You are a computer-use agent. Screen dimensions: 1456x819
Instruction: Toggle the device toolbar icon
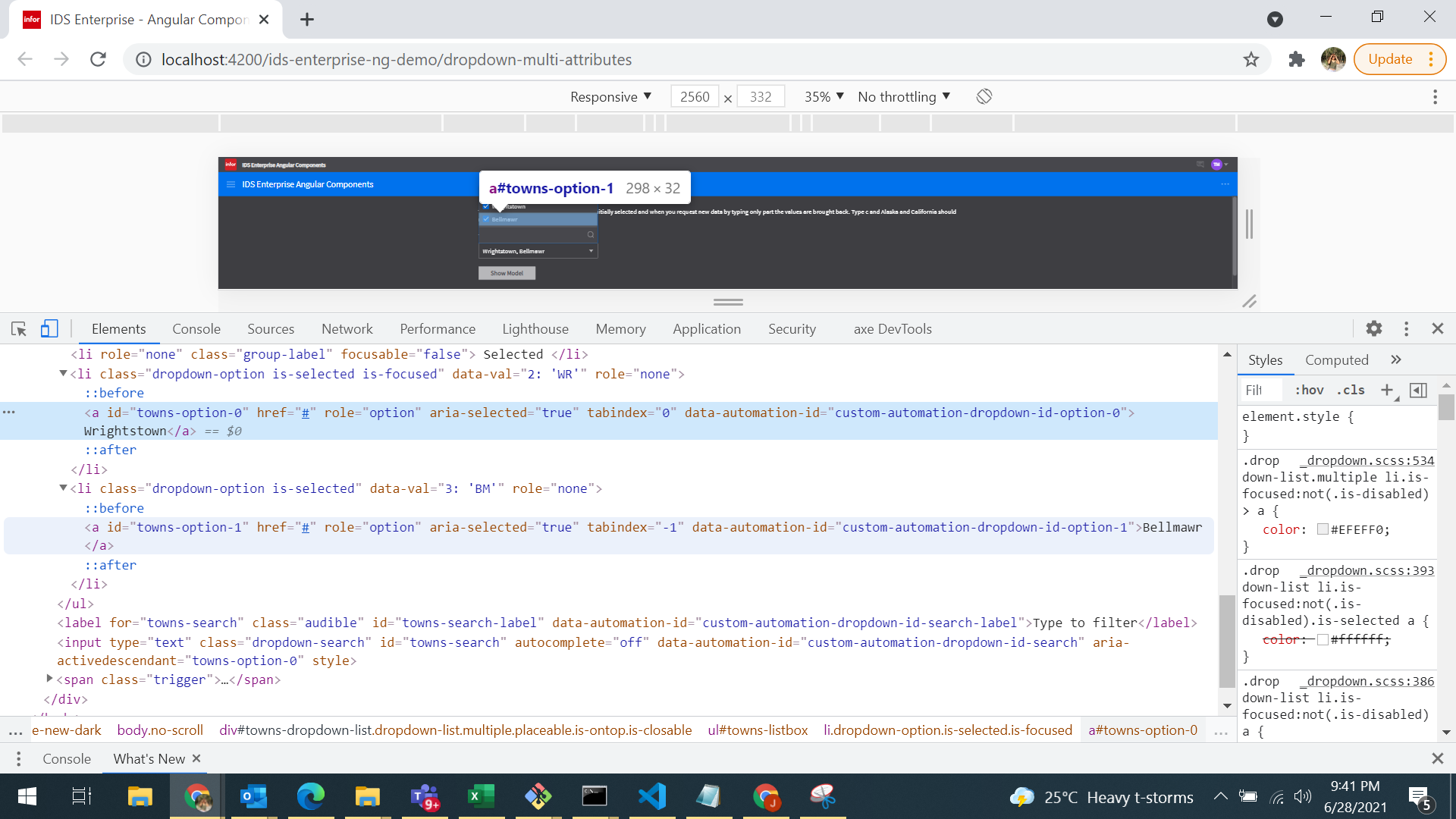coord(49,328)
